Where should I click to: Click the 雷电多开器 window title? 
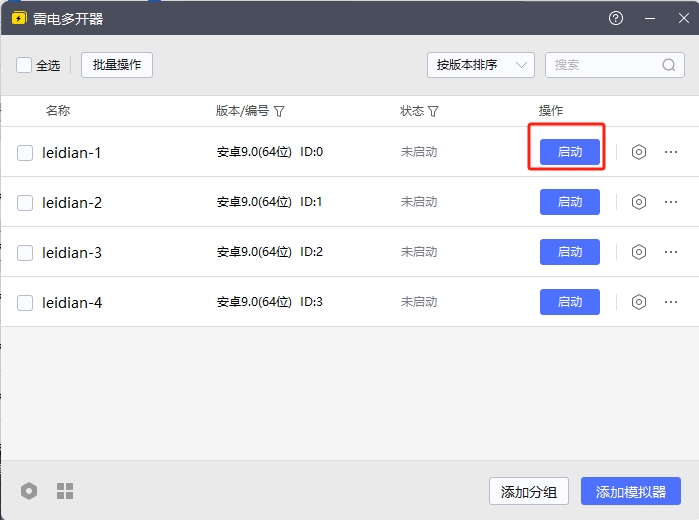[68, 19]
